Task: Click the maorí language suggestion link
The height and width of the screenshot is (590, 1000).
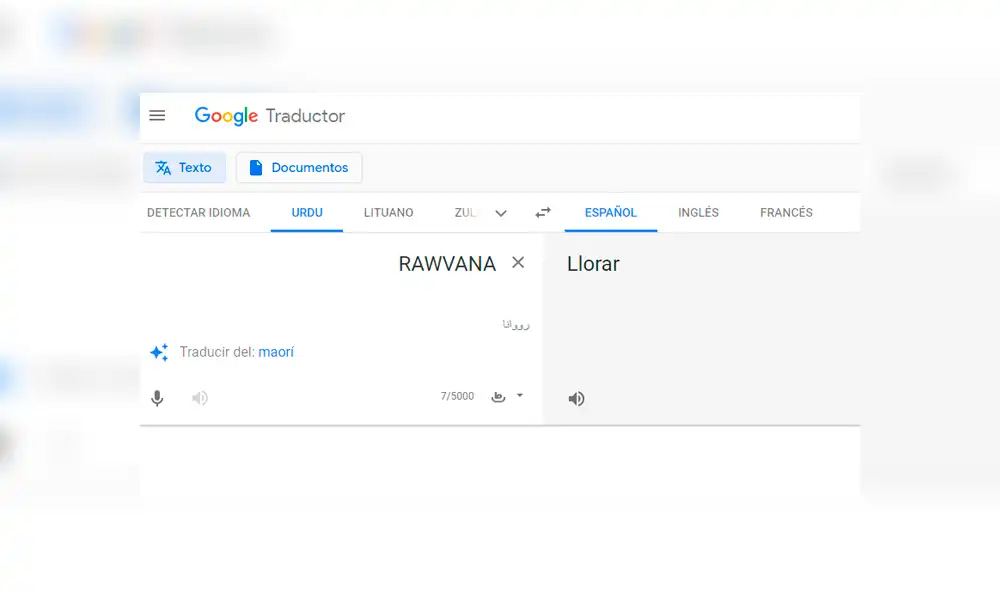Action: tap(277, 352)
